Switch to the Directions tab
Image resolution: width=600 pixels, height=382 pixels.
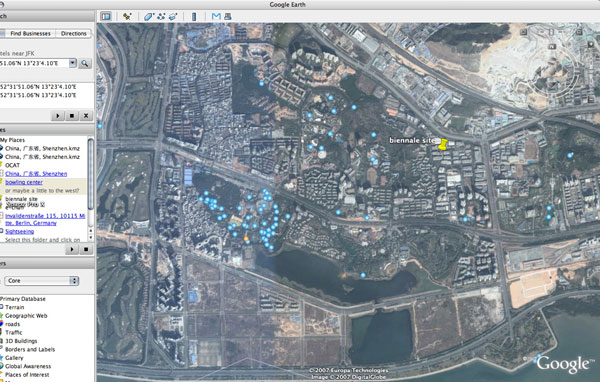pyautogui.click(x=73, y=33)
